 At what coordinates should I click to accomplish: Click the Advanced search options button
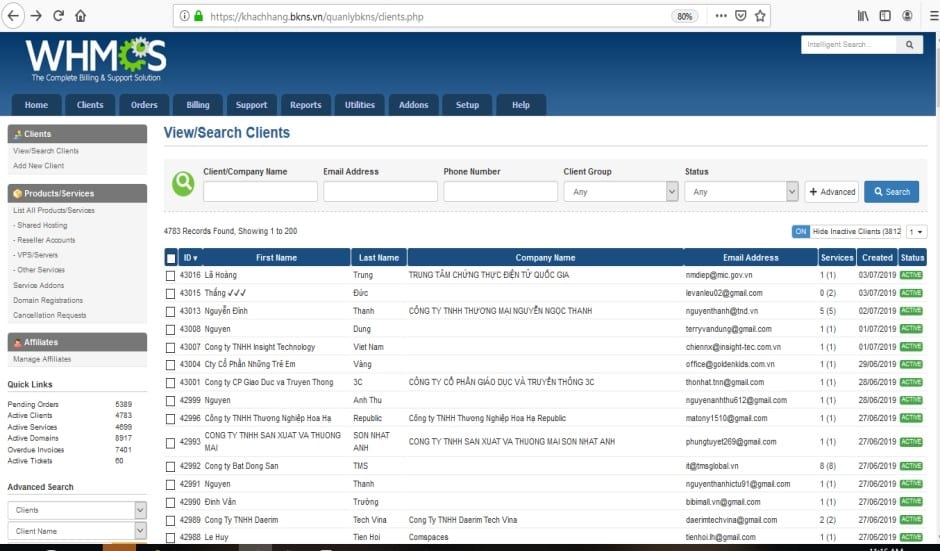coord(831,192)
